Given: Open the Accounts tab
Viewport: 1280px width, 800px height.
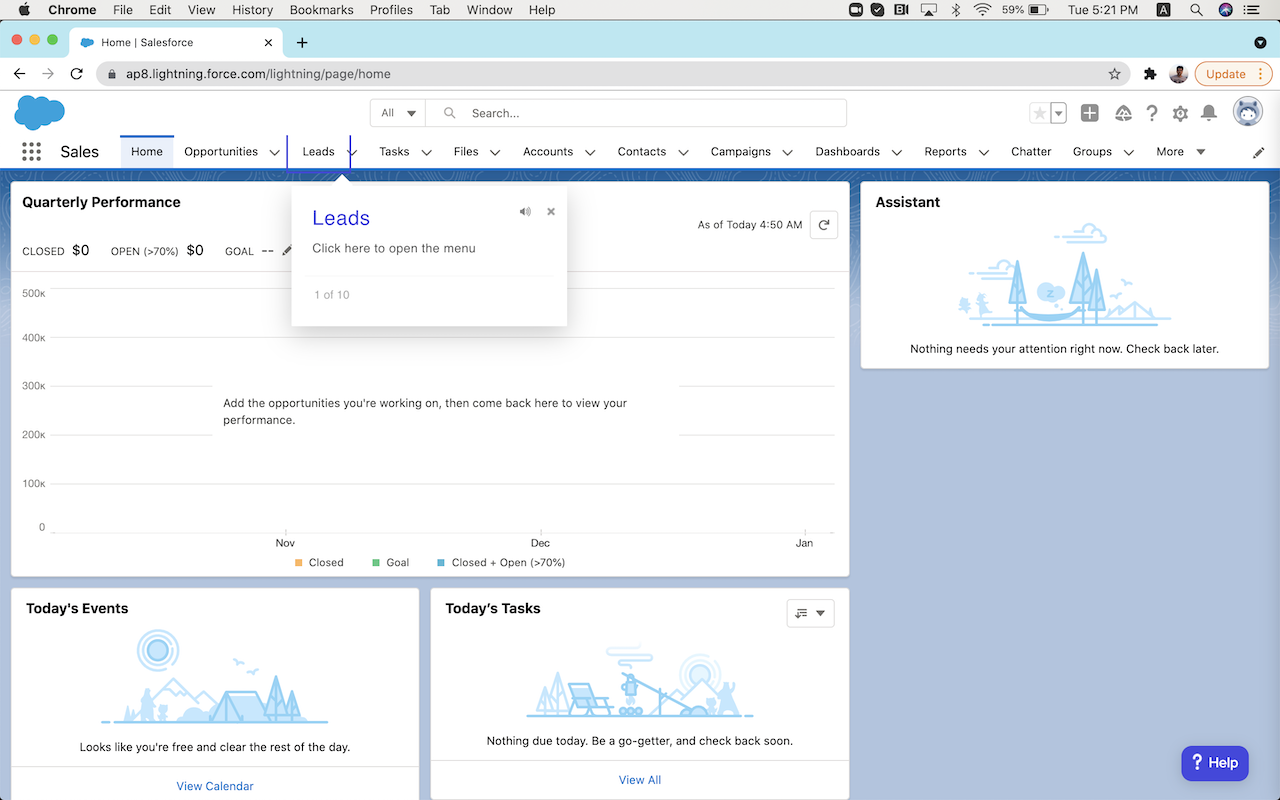Looking at the screenshot, I should tap(548, 152).
